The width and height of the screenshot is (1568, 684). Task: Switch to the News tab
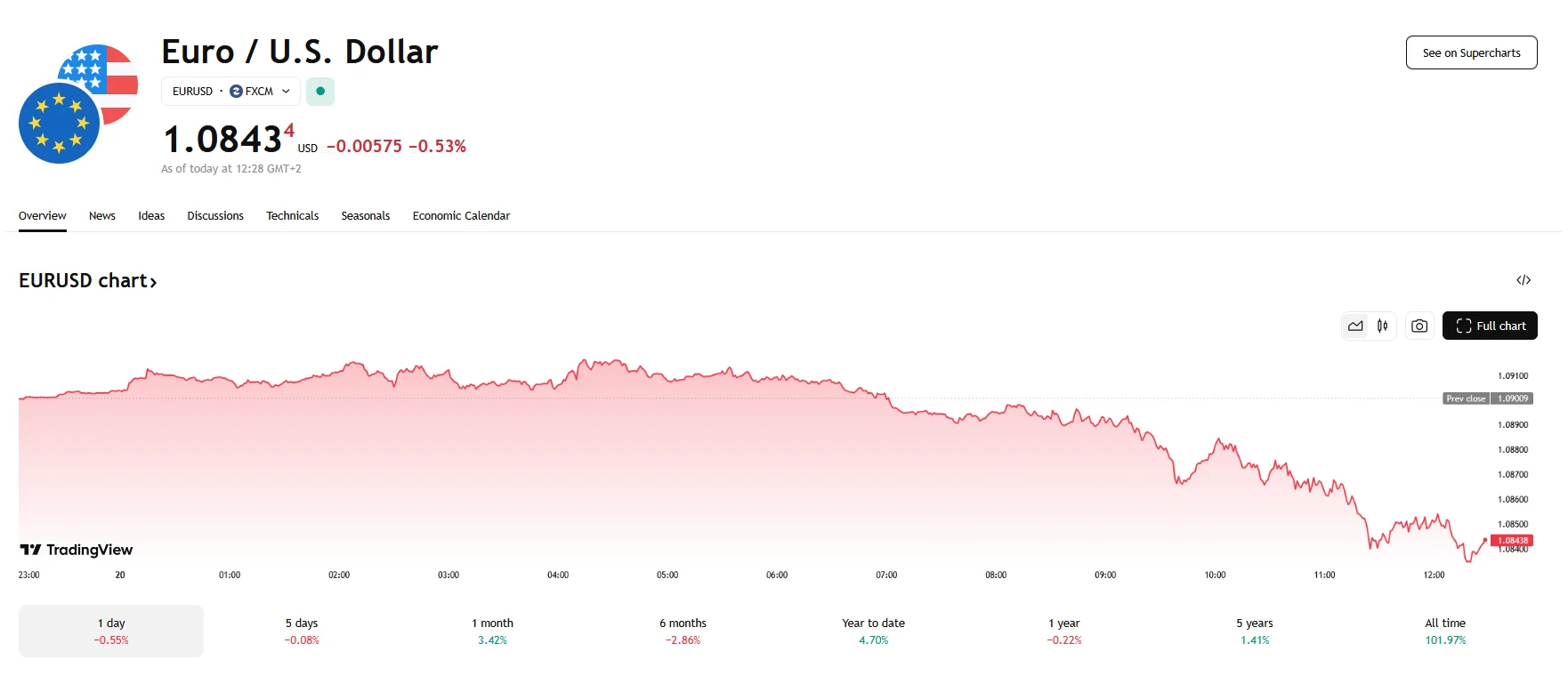tap(102, 216)
